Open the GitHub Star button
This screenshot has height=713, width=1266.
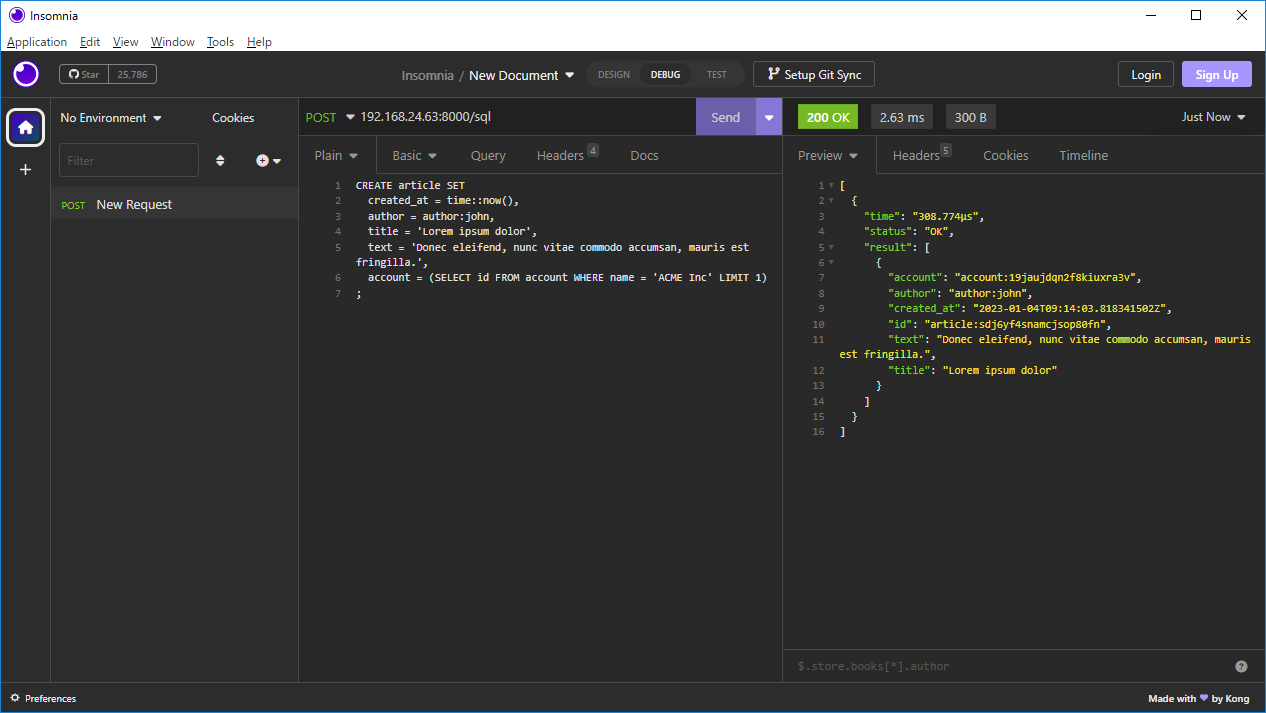(x=83, y=74)
